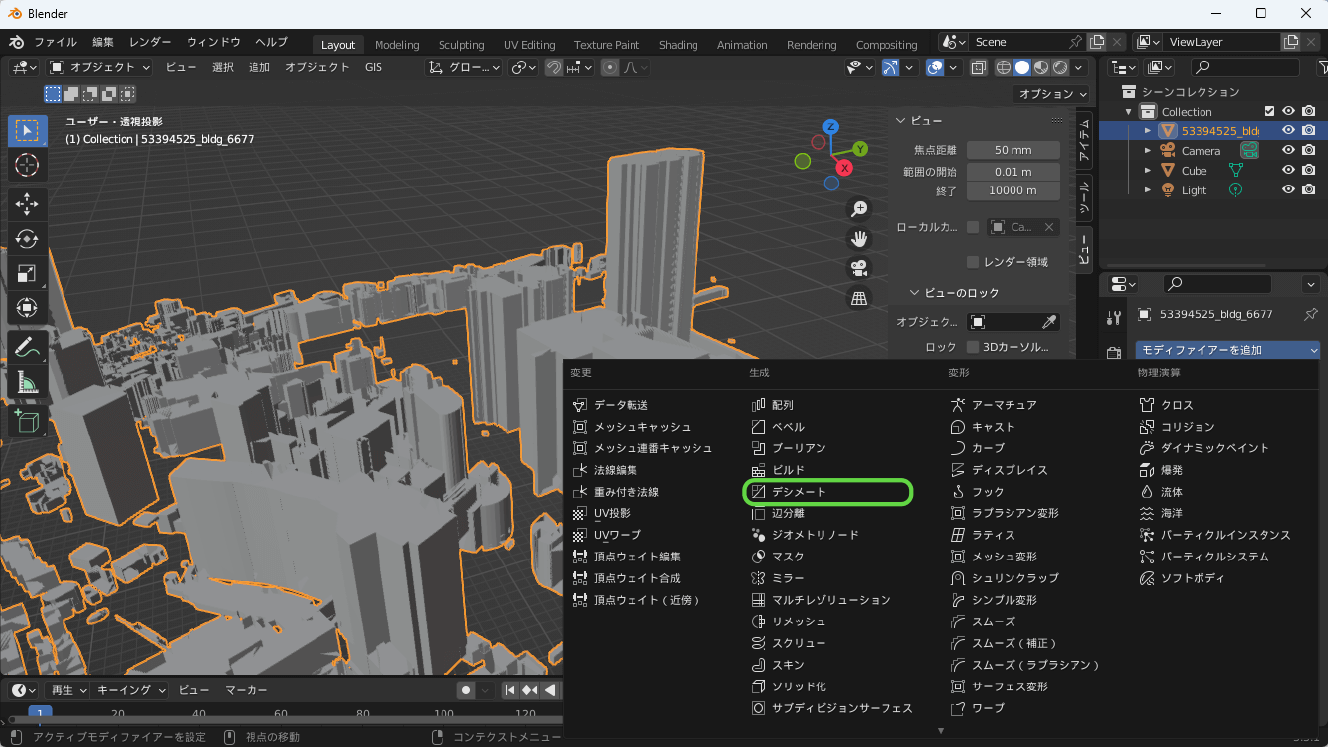Open the アイテム sidebar tab

pyautogui.click(x=1084, y=142)
